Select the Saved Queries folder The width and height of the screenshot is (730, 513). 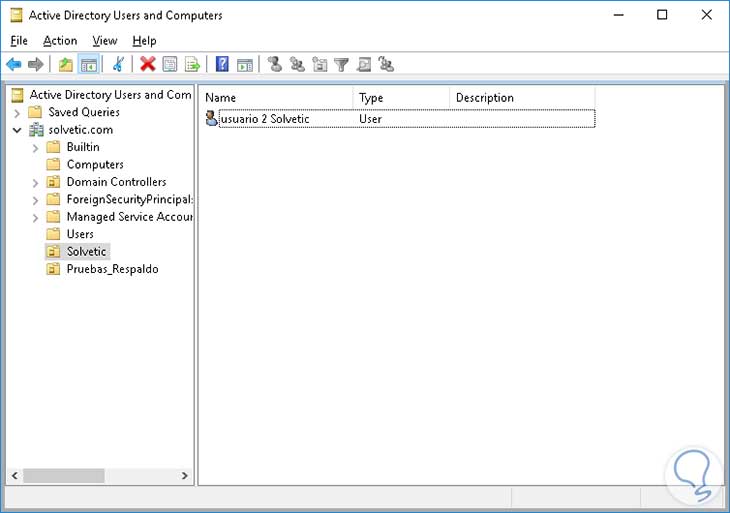point(84,112)
